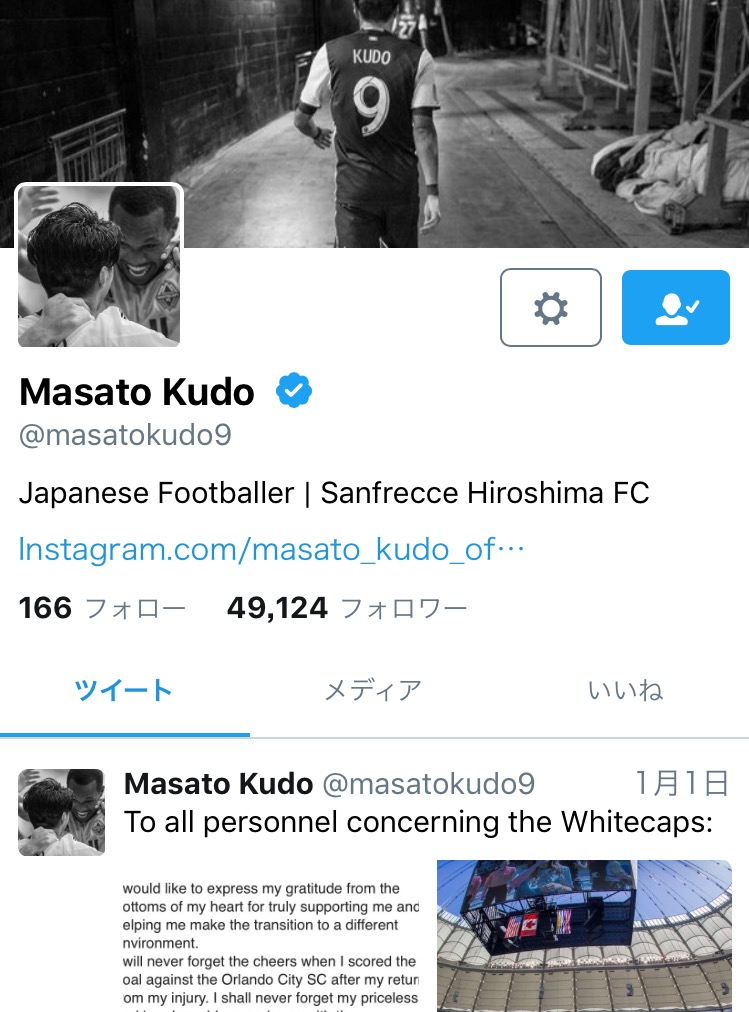Open the Instagram.com/masato_kudo_of link
This screenshot has height=1012, width=749.
pyautogui.click(x=271, y=549)
